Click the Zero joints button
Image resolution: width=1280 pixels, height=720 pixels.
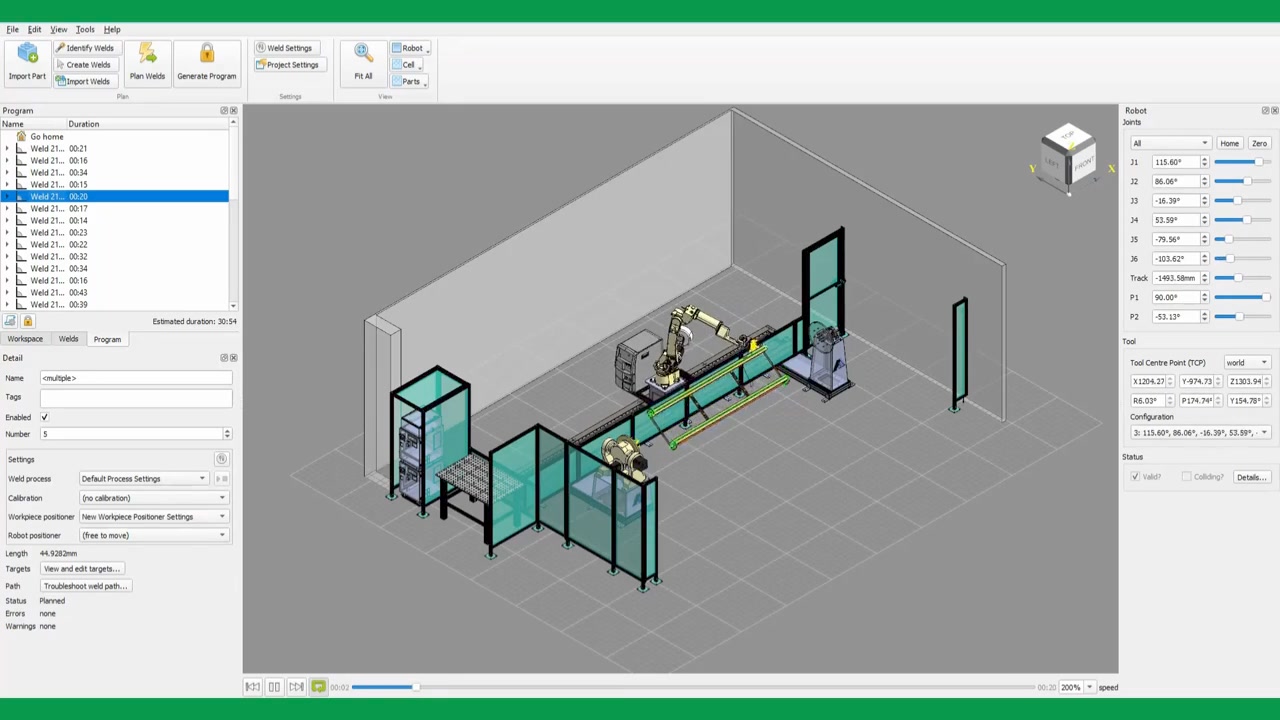click(x=1259, y=143)
